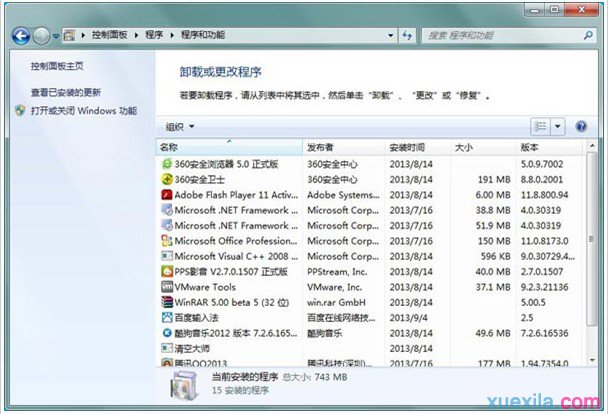608x414 pixels.
Task: Change view with the list view icon
Action: tap(540, 126)
